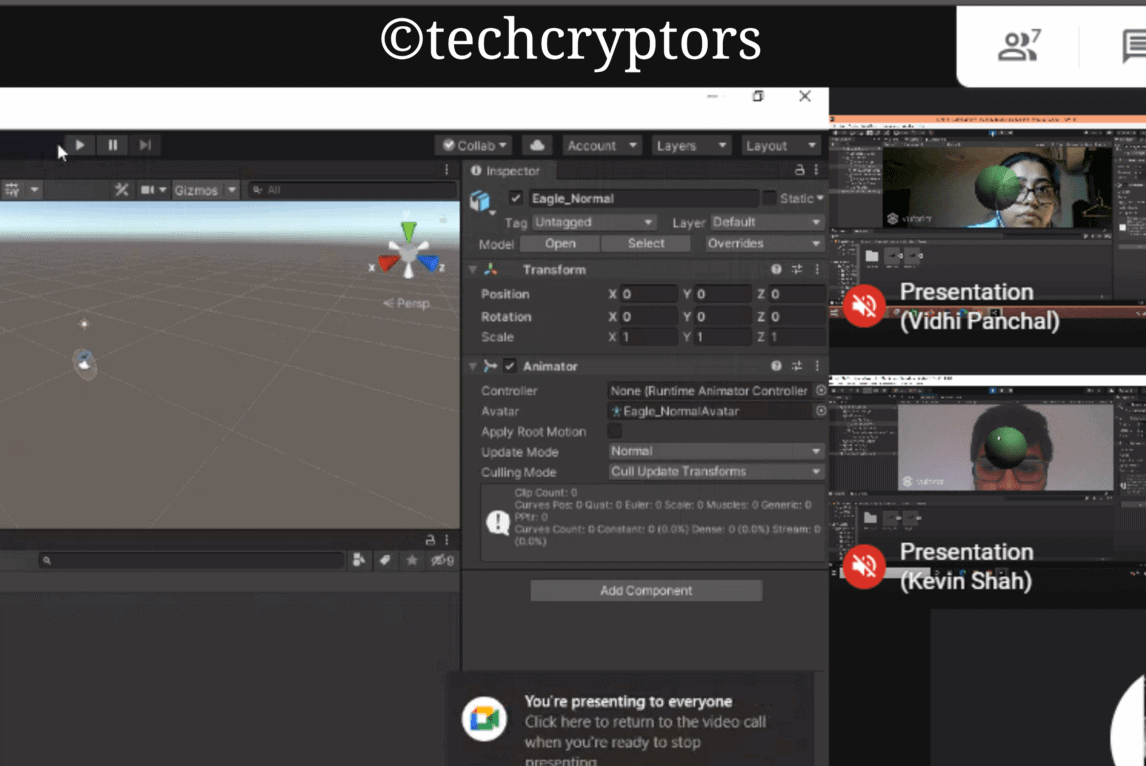Screen dimensions: 1146x766
Task: Open scene tools settings icon
Action: pyautogui.click(x=121, y=190)
